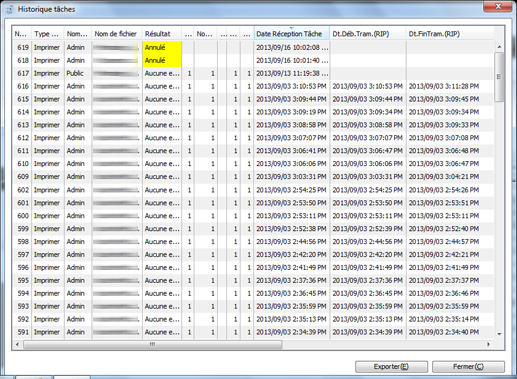Image resolution: width=517 pixels, height=379 pixels.
Task: Click end date 2013/09/03 2:37:37 PM
Action: 444,280
